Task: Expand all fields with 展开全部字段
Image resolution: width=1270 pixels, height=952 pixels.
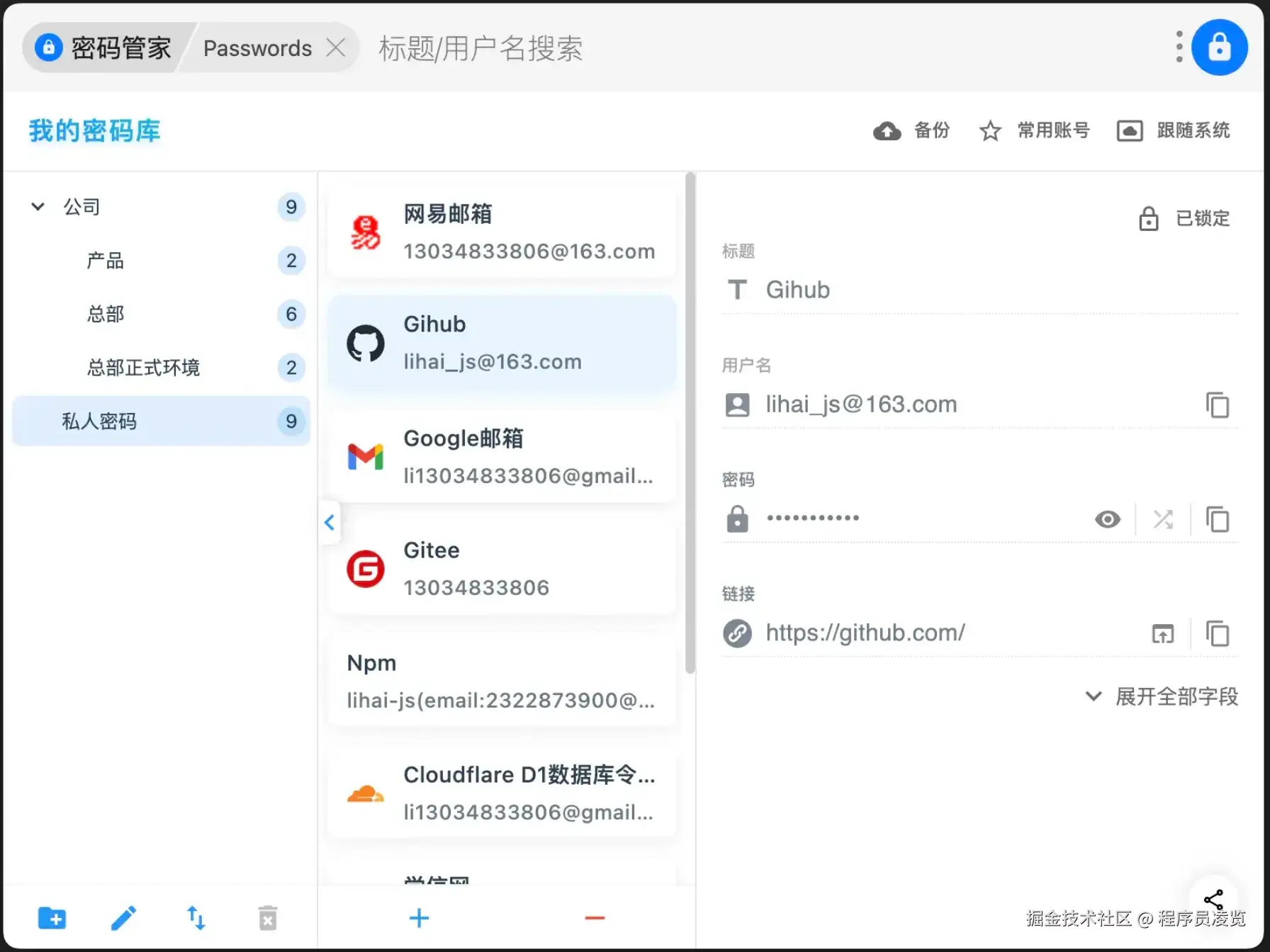Action: tap(1162, 696)
